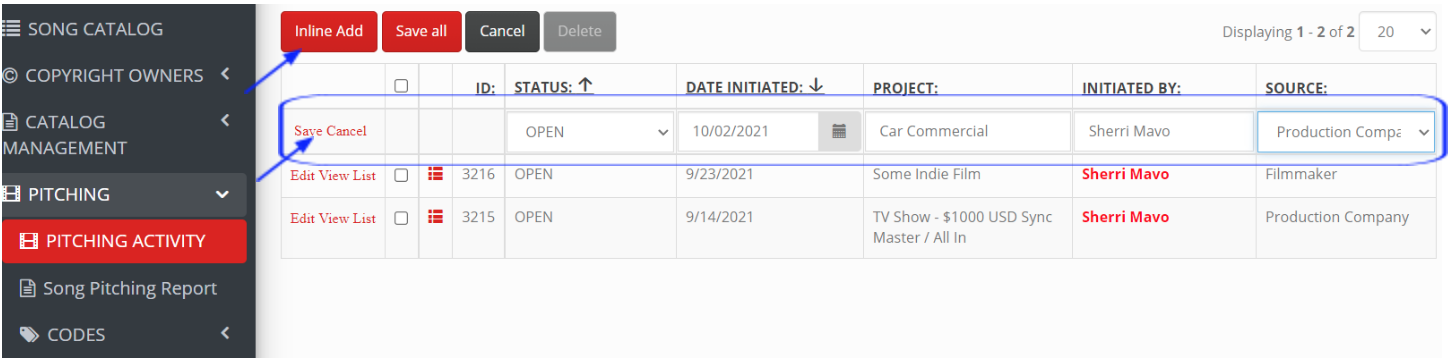
Task: Check the box for record 3216
Action: pyautogui.click(x=401, y=175)
